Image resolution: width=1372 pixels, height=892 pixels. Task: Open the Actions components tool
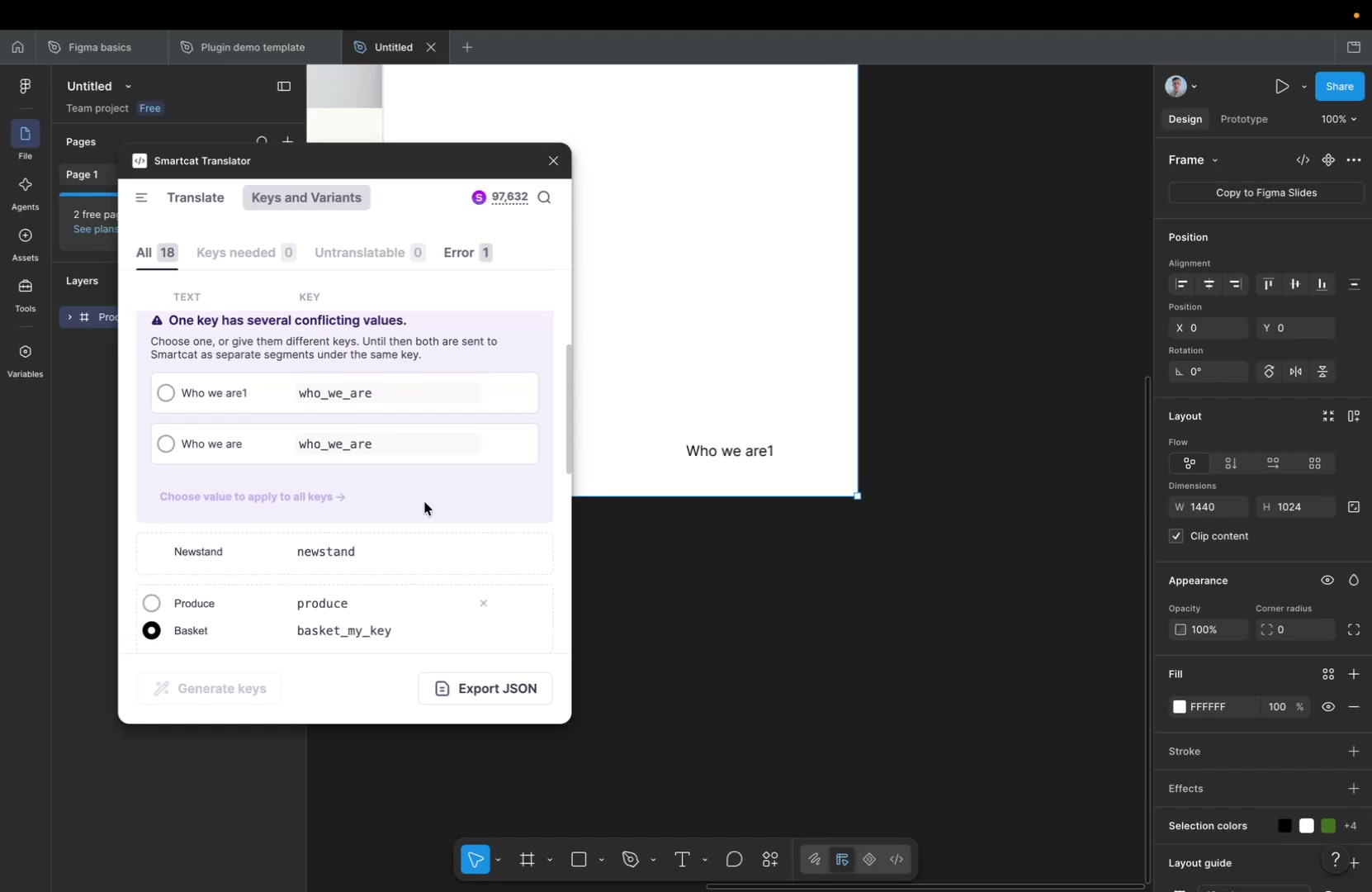770,860
